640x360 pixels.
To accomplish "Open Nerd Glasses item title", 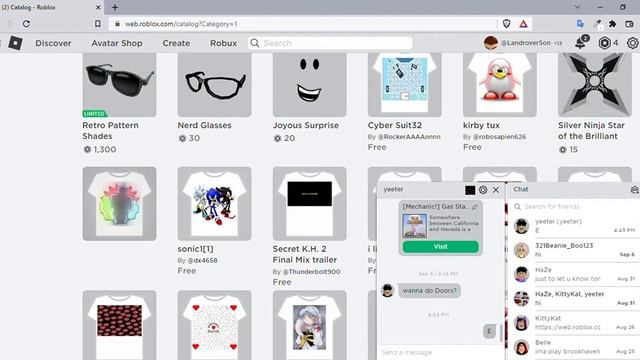I will (204, 125).
